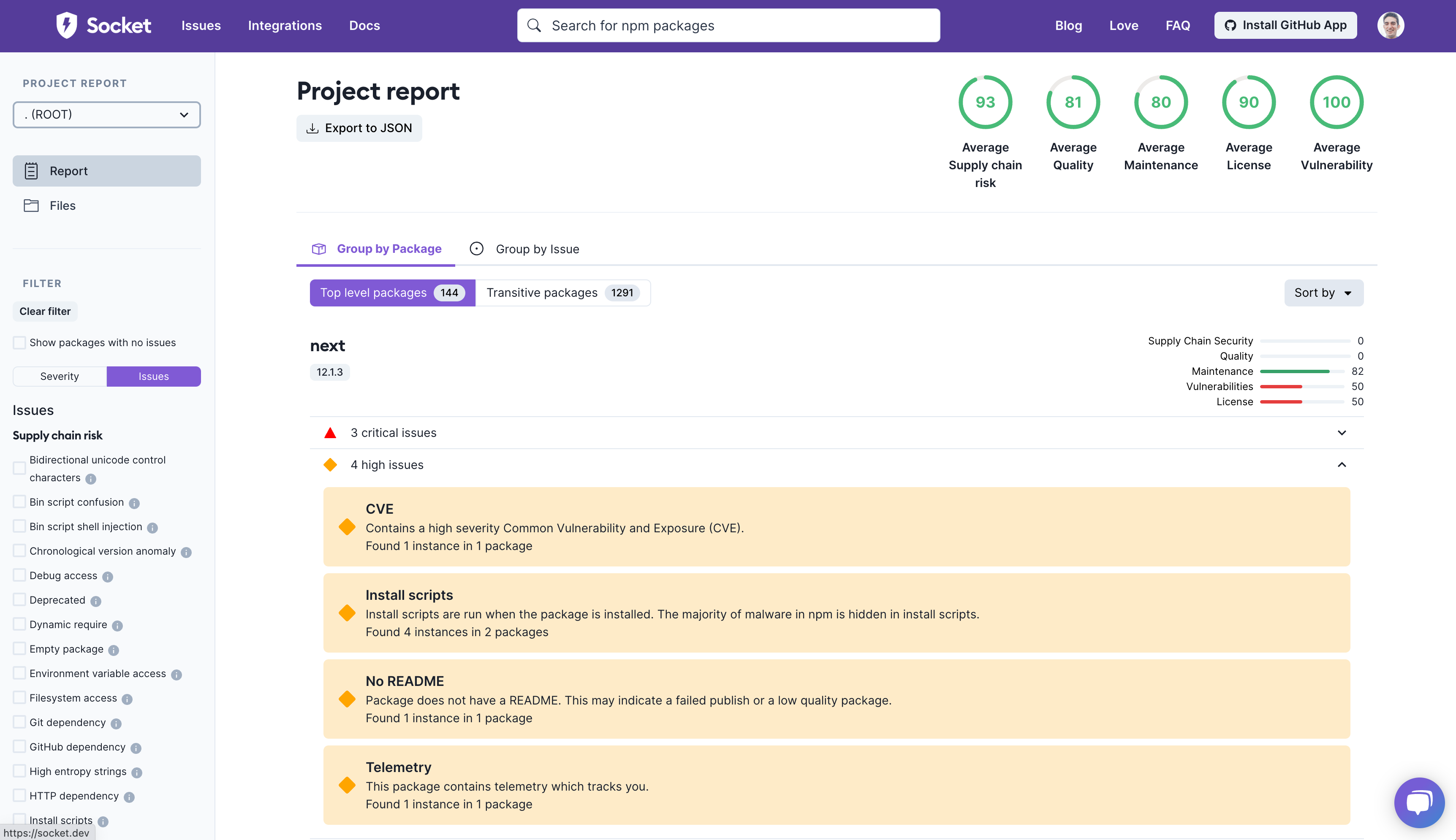Click the Export to JSON icon
Image resolution: width=1456 pixels, height=840 pixels.
313,128
